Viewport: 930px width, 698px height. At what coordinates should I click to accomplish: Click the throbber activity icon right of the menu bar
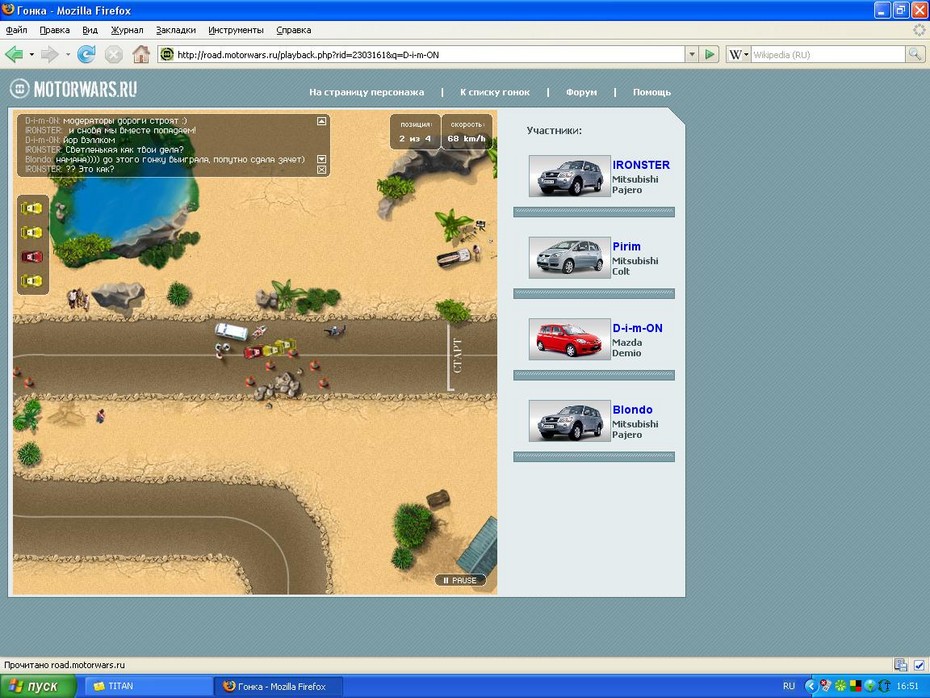pyautogui.click(x=919, y=30)
